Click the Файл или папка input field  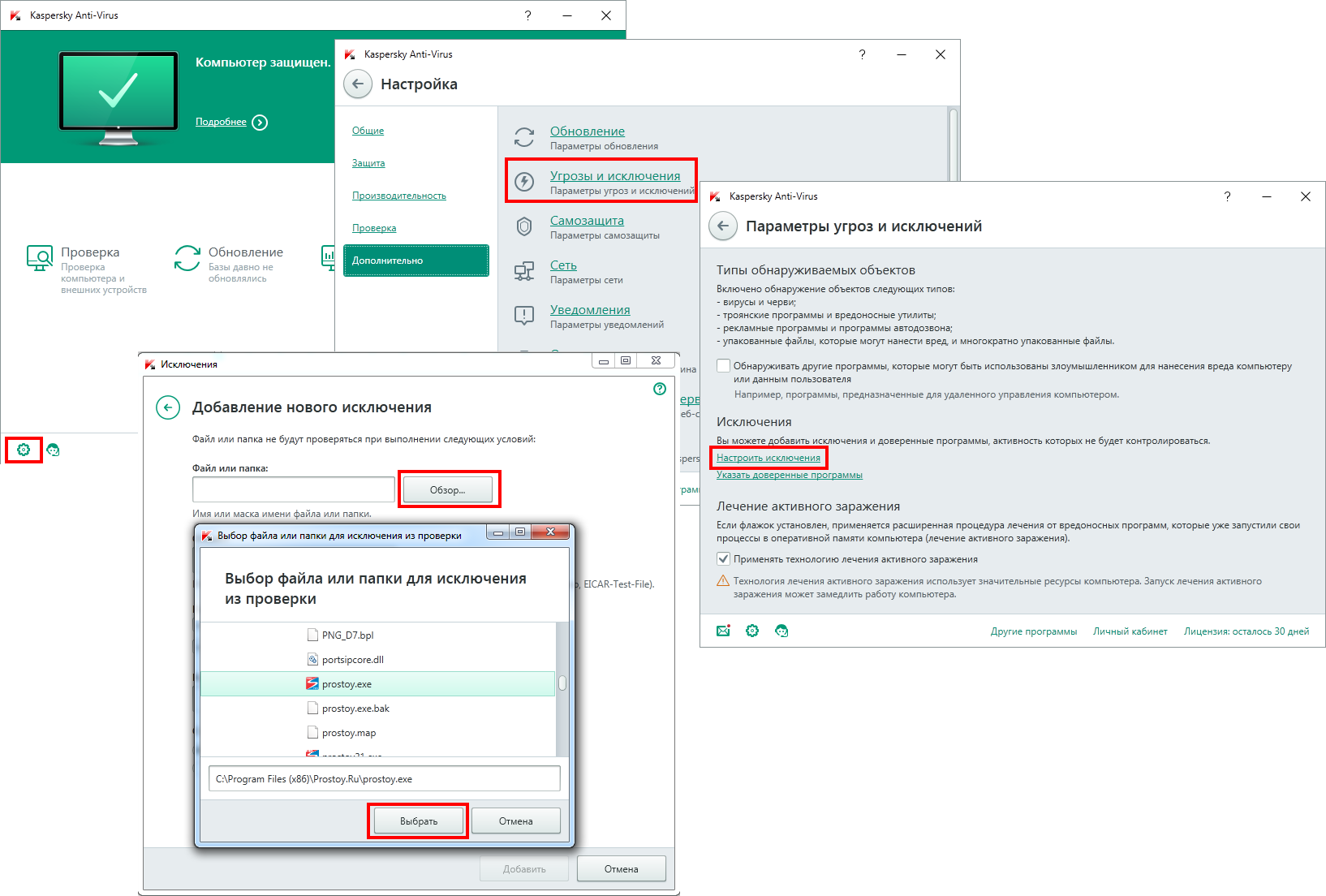293,489
